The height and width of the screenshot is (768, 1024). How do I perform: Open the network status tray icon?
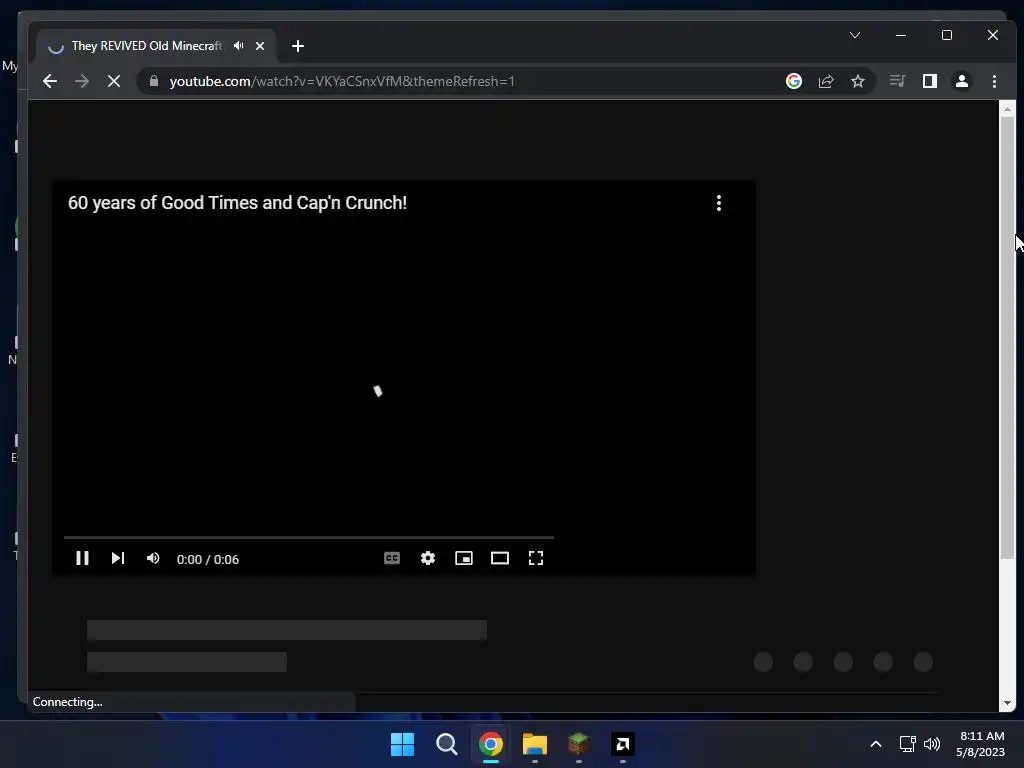[907, 744]
